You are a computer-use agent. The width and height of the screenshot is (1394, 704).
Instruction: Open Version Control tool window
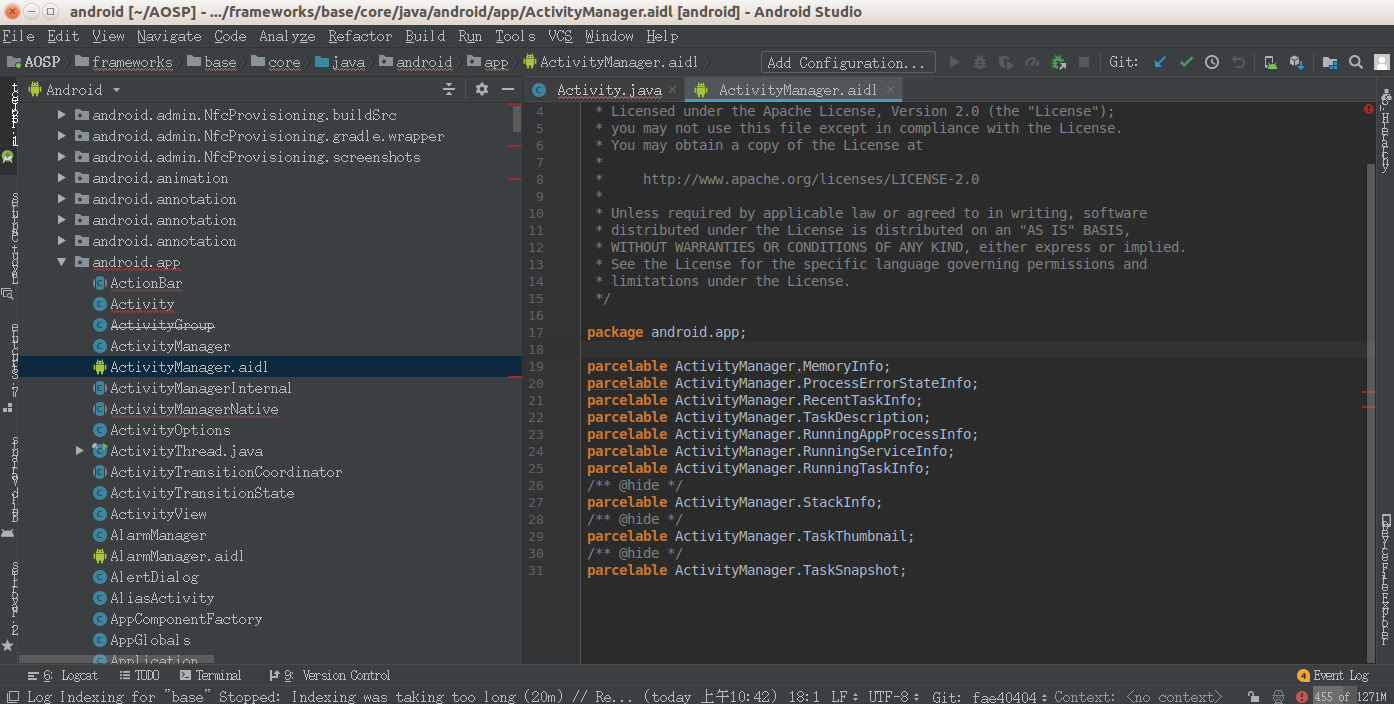[x=329, y=675]
